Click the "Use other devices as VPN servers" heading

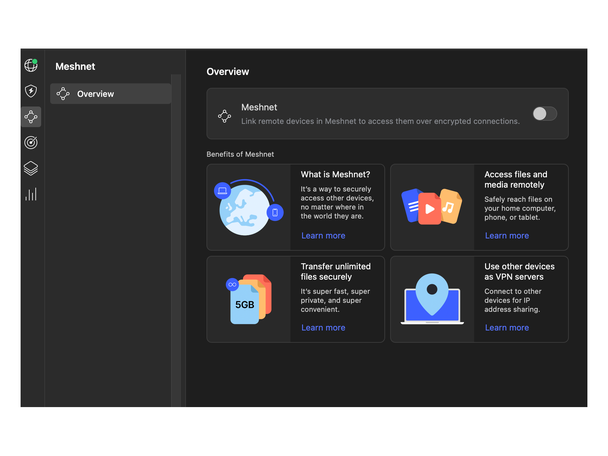point(519,272)
